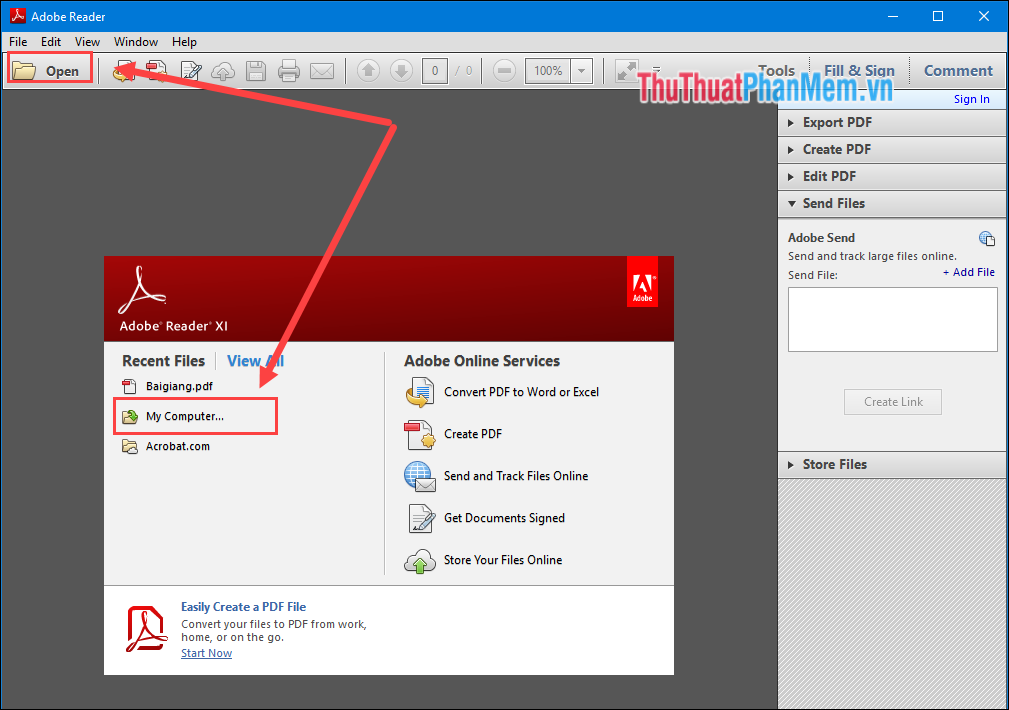Click inside the page number field

click(434, 70)
